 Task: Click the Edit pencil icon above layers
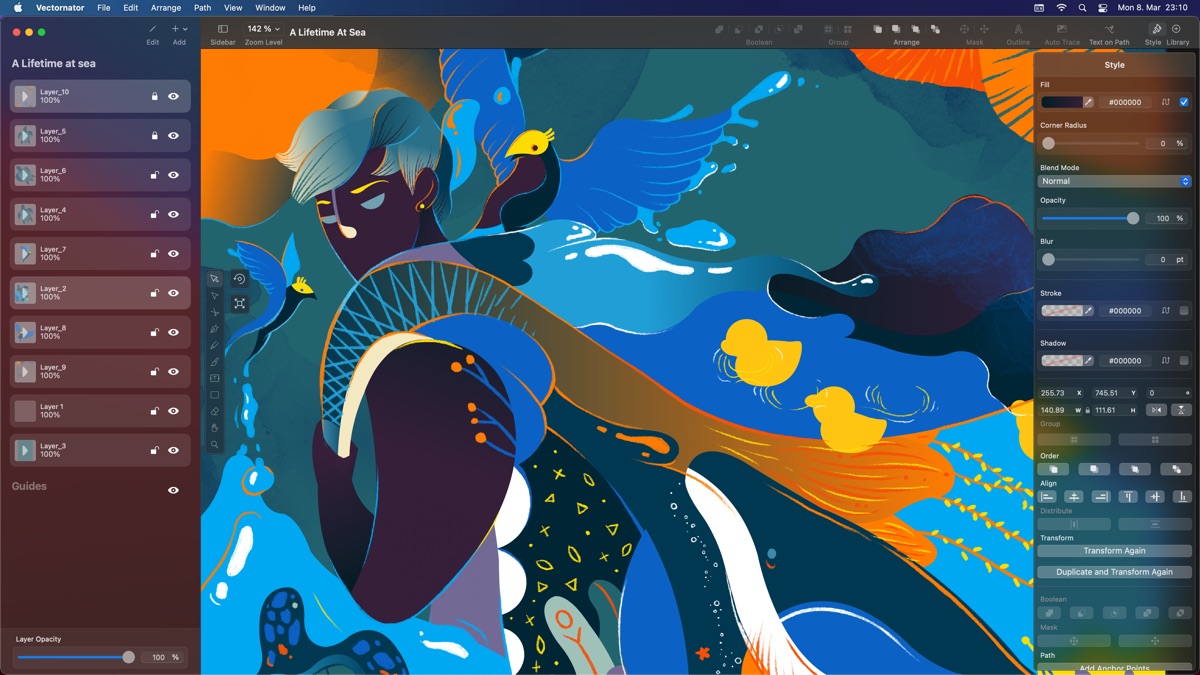(x=153, y=29)
